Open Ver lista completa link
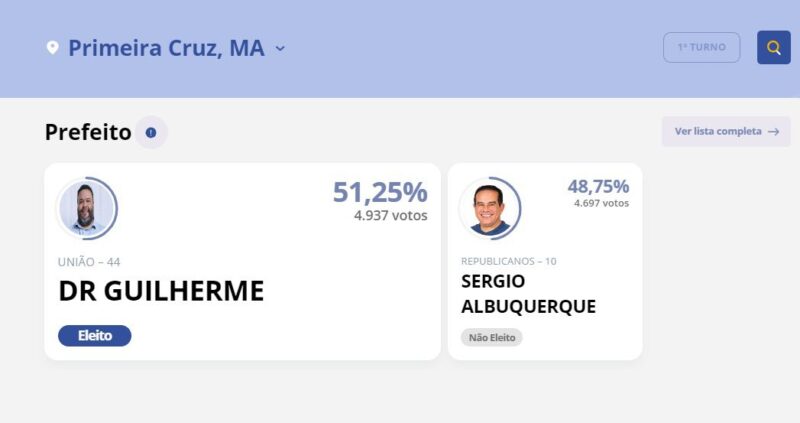Screen dimensions: 800x423 tap(726, 132)
